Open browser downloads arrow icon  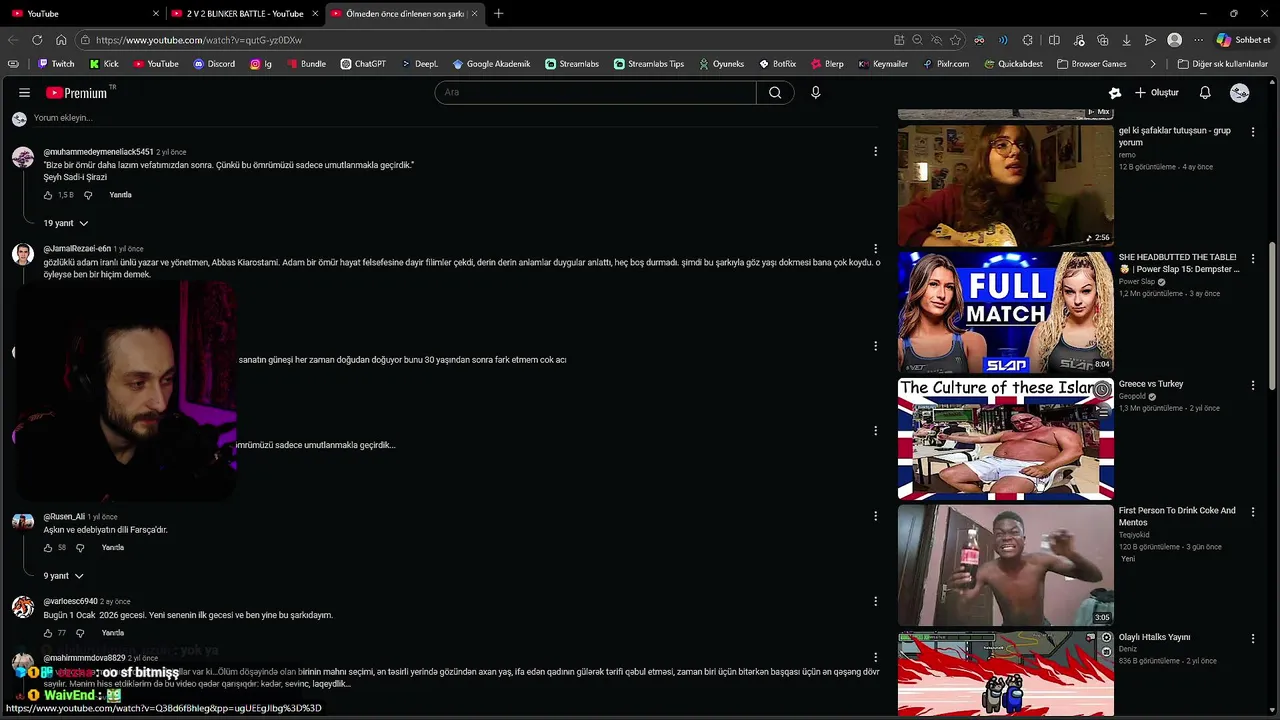1126,40
